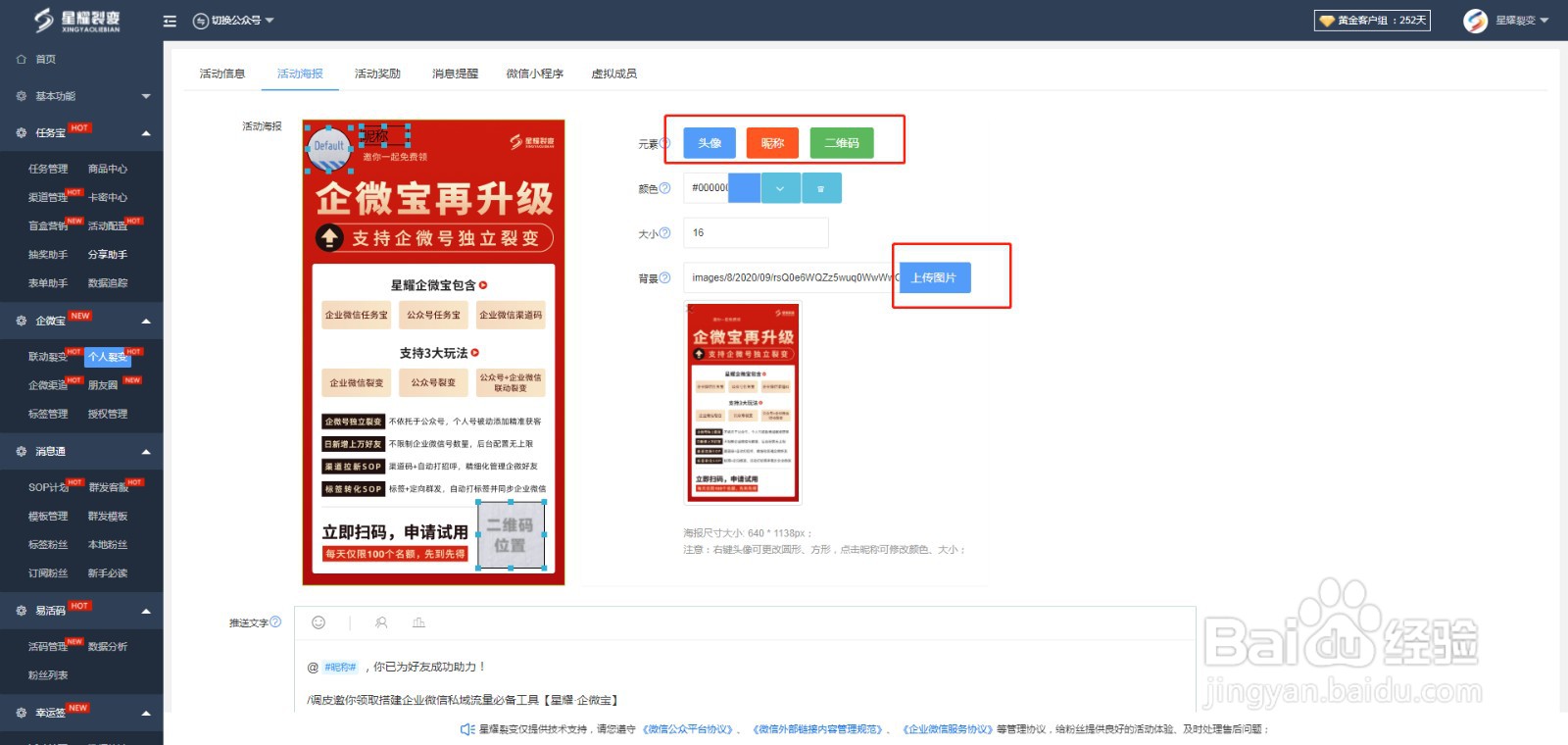1568x745 pixels.
Task: Open the 微信公众平台协议 link
Action: click(687, 729)
